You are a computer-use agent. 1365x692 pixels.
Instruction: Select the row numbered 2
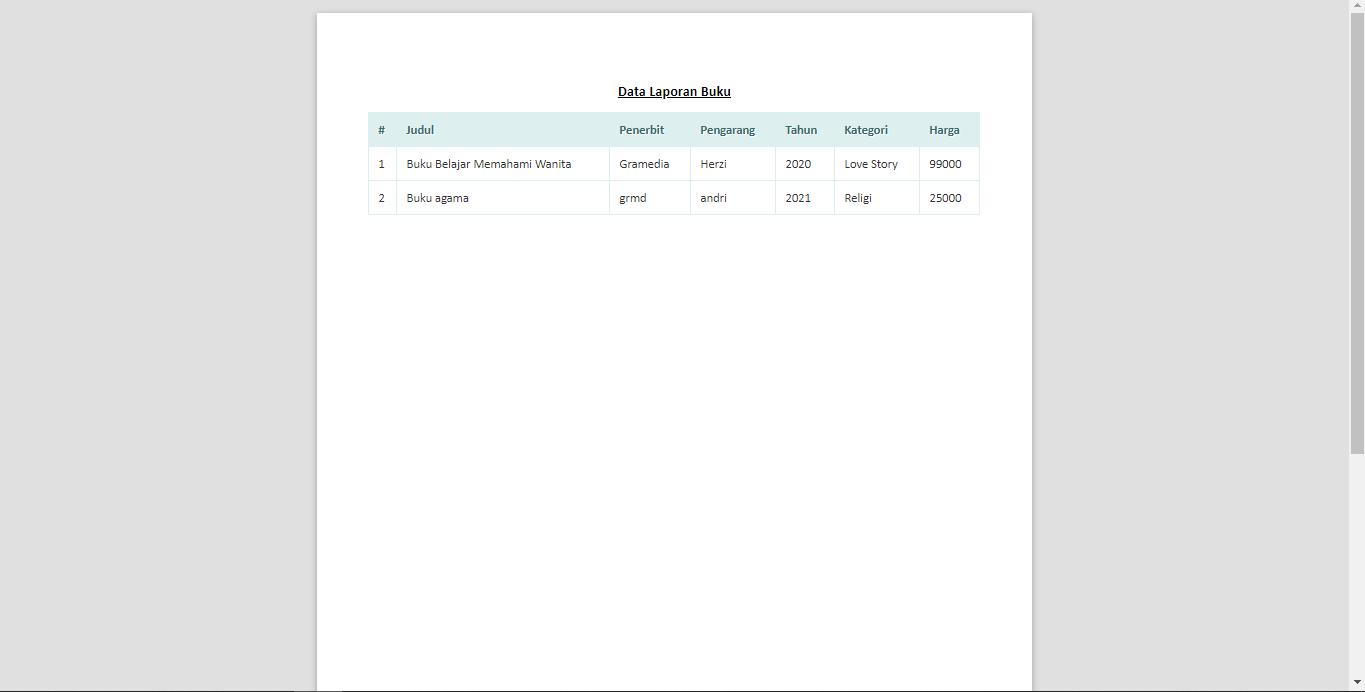(x=382, y=197)
